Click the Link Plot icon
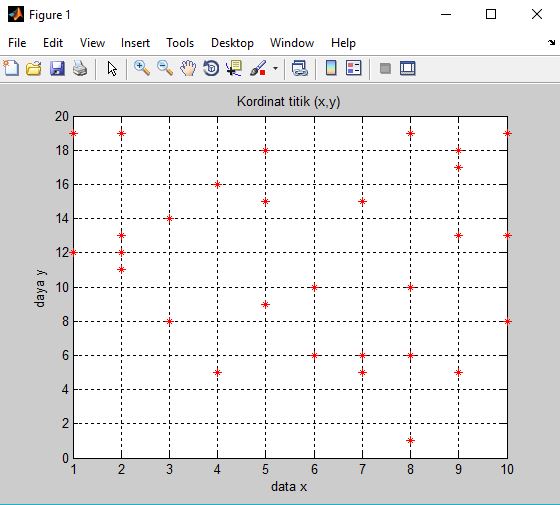This screenshot has height=505, width=560. [300, 68]
